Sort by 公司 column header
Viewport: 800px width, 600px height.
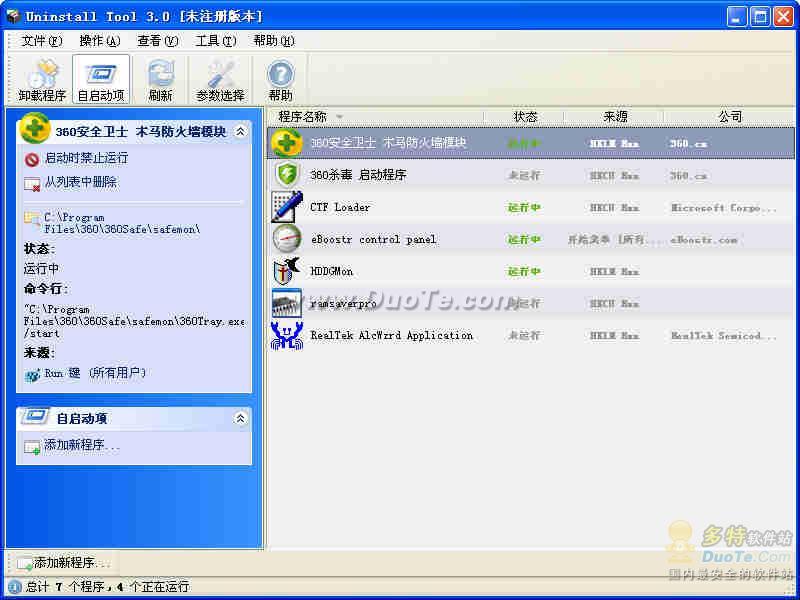click(730, 117)
